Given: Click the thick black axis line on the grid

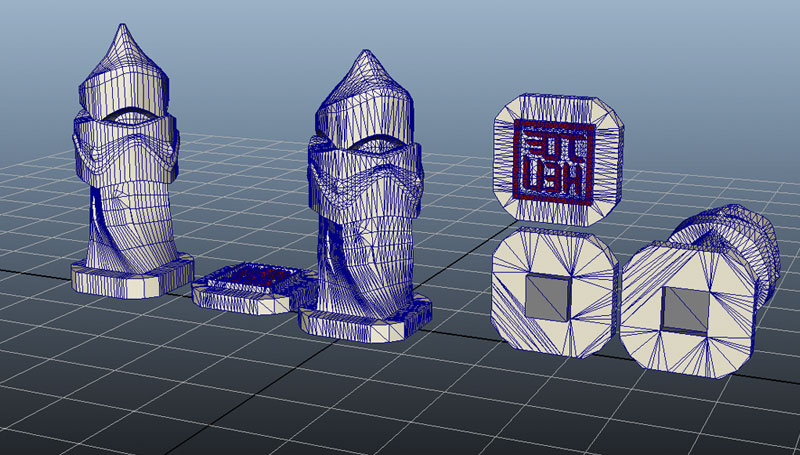Looking at the screenshot, I should (30, 270).
